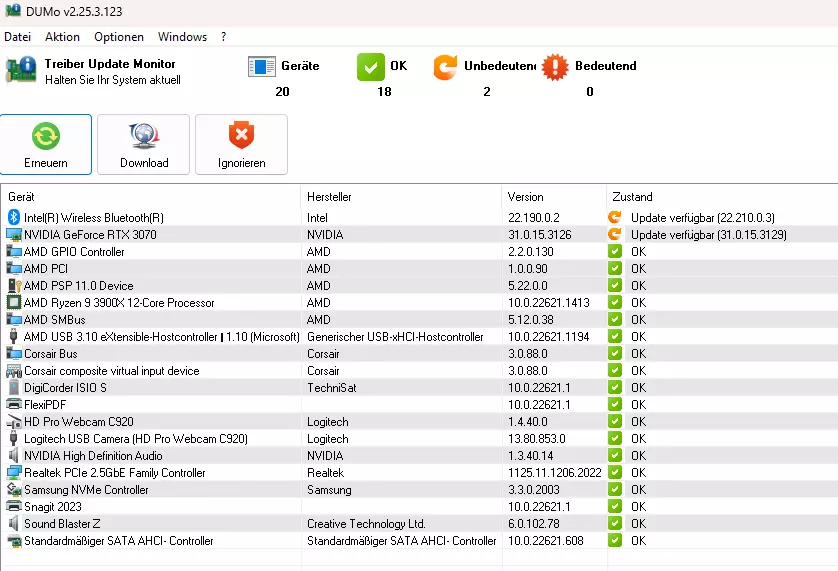
Task: Select NVIDIA GeForce RTX 3070 device row
Action: (x=419, y=235)
